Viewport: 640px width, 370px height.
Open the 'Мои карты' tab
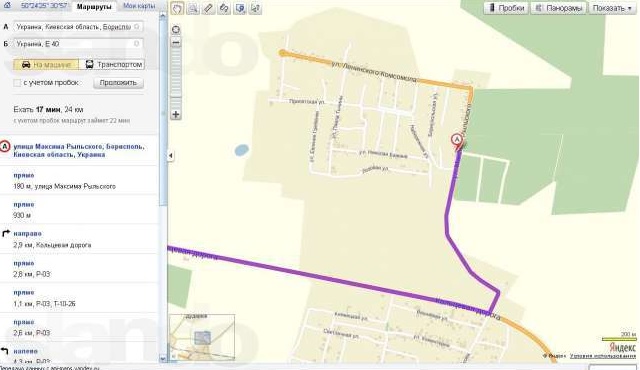point(139,6)
